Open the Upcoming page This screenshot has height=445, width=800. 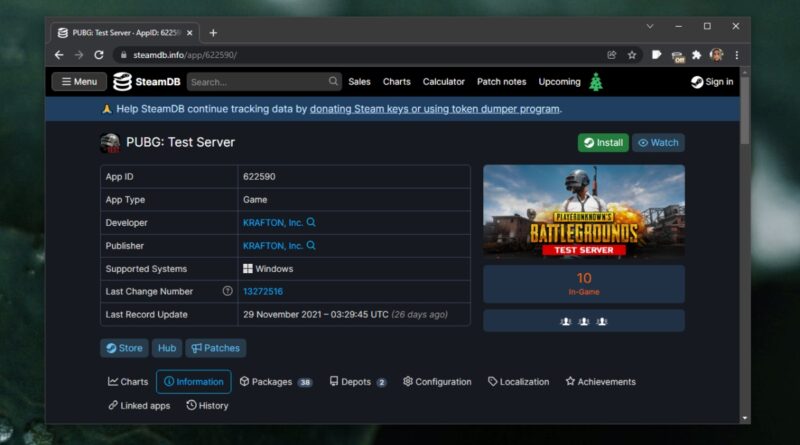tap(559, 82)
